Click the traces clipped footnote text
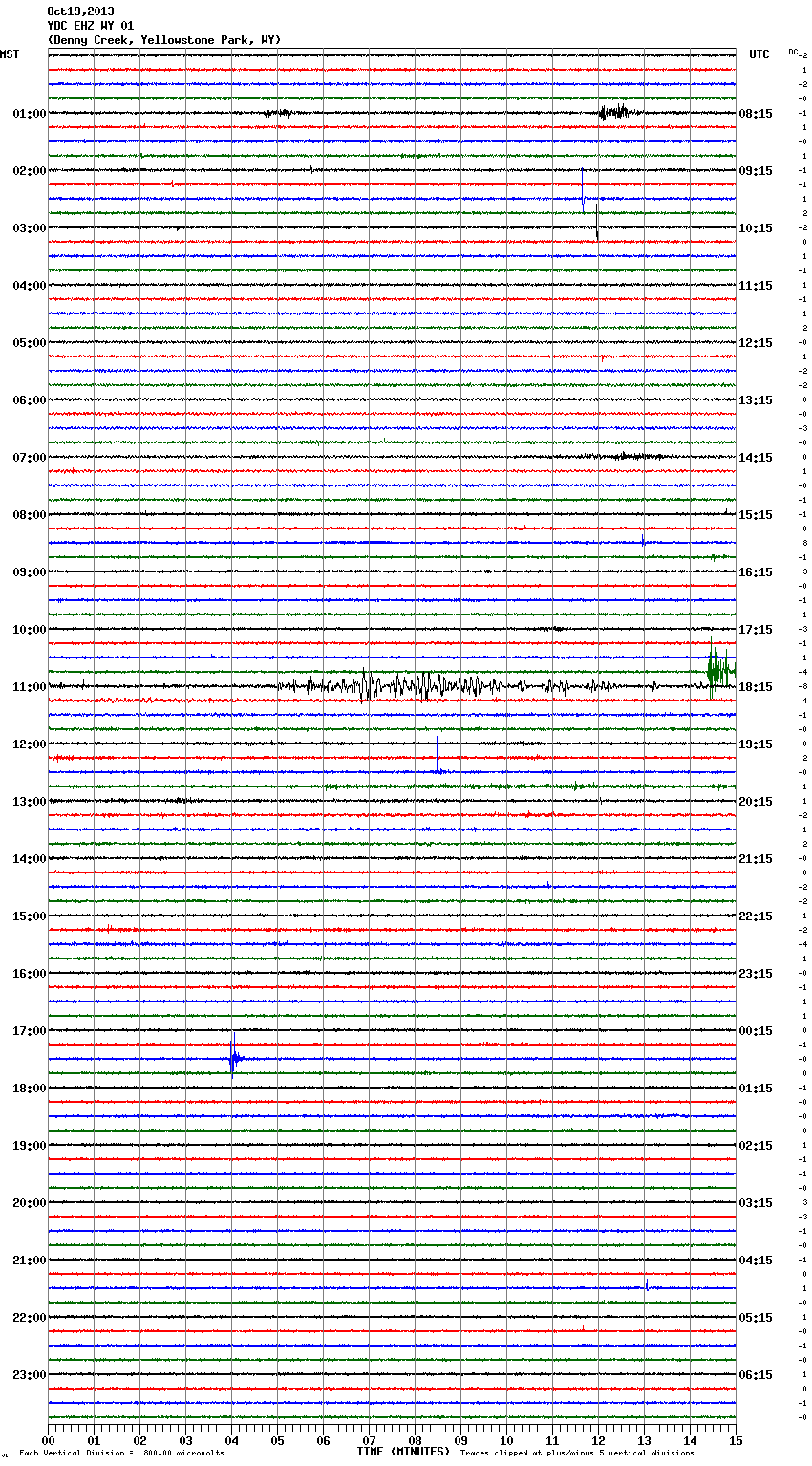The image size is (812, 1466). [577, 1453]
